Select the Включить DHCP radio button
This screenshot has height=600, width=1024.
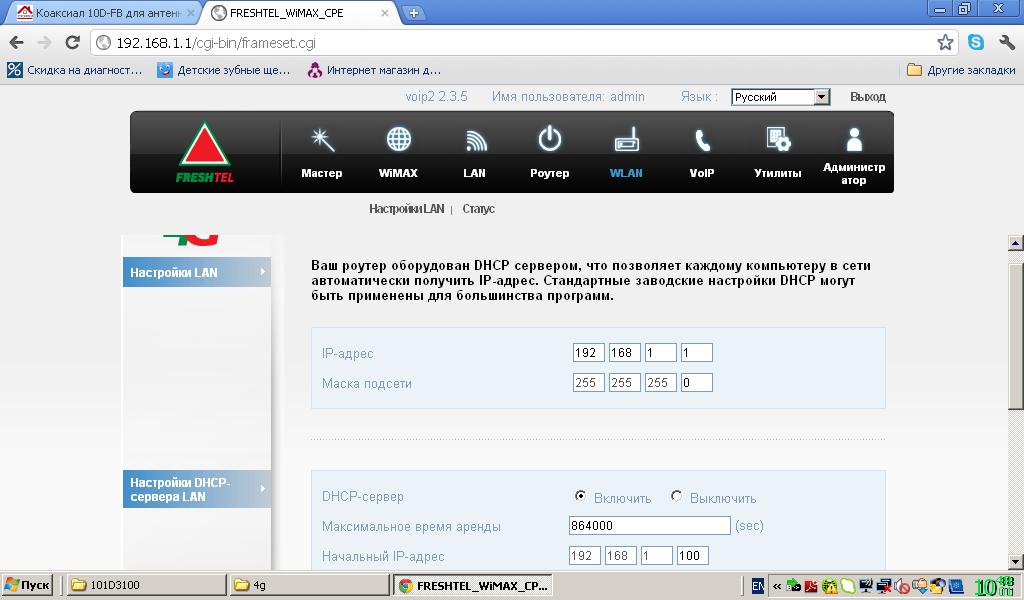[x=580, y=496]
